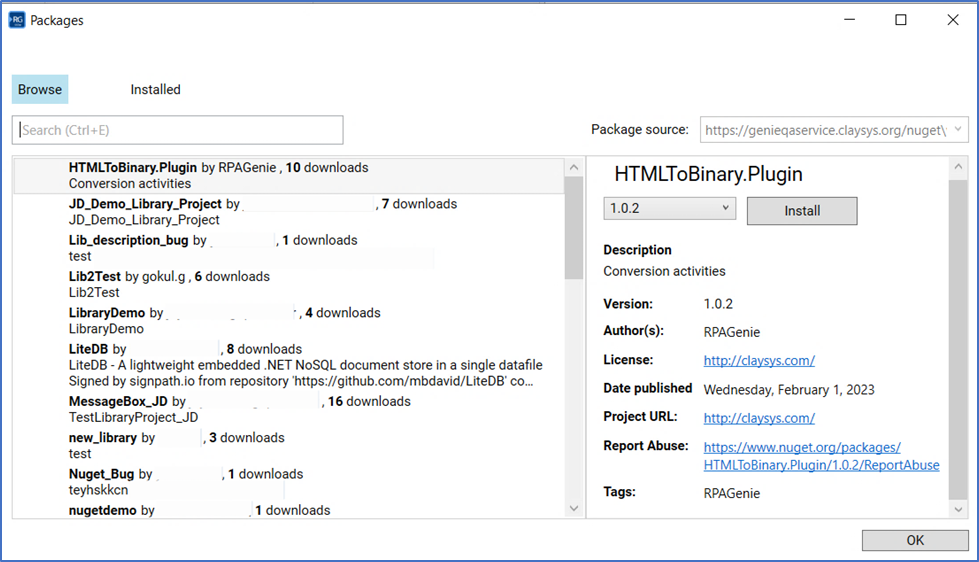Screen dimensions: 979x562
Task: Click the Install button
Action: pos(802,211)
